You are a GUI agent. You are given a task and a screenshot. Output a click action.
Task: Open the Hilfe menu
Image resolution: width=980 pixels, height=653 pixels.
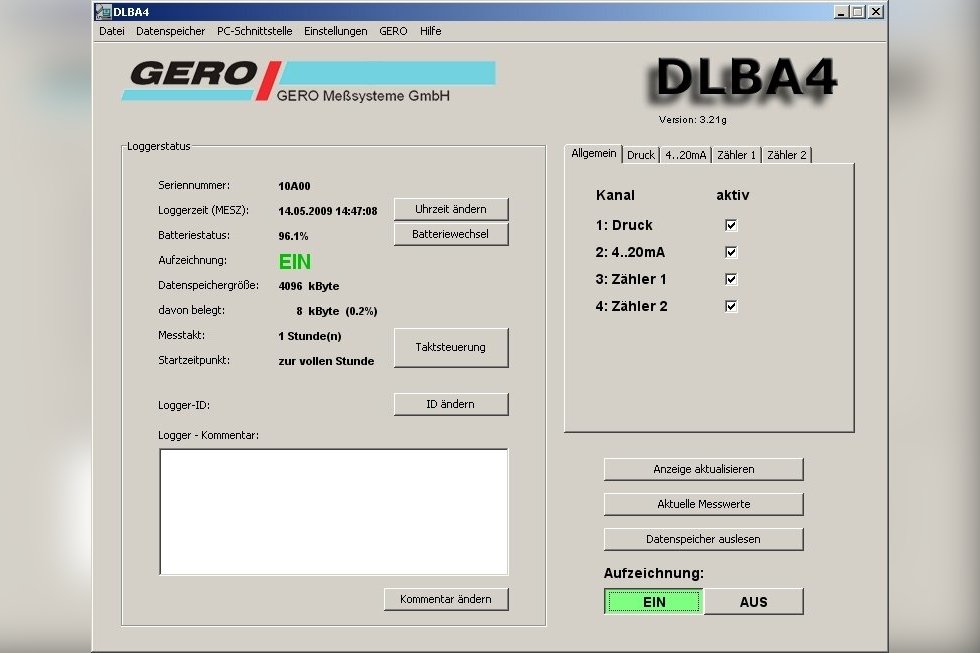click(431, 31)
